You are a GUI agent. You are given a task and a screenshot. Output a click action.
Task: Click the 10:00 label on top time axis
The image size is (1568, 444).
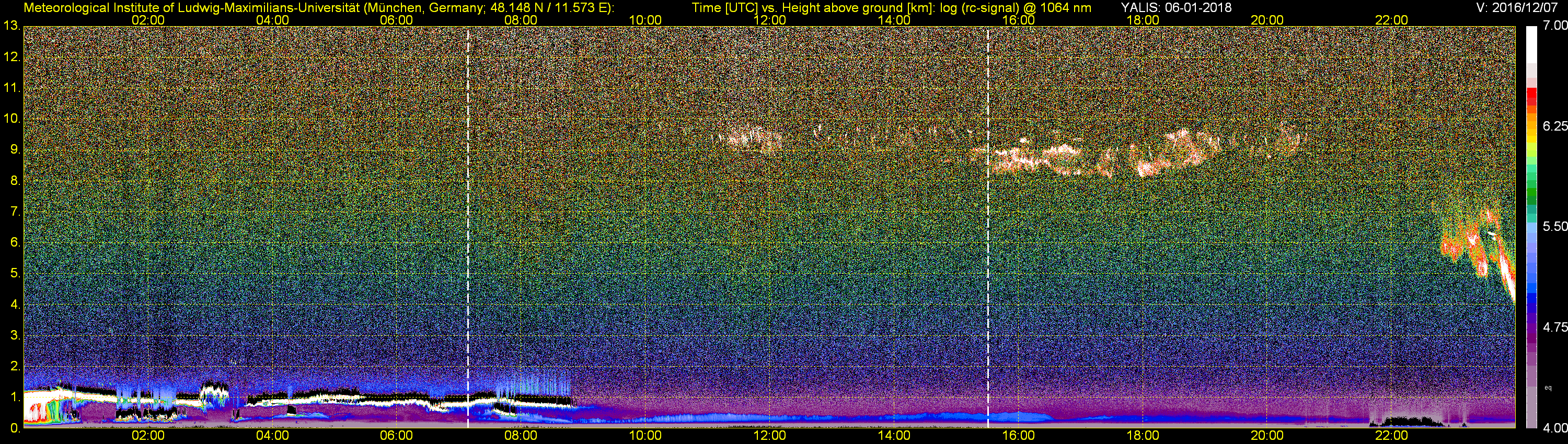[x=645, y=20]
